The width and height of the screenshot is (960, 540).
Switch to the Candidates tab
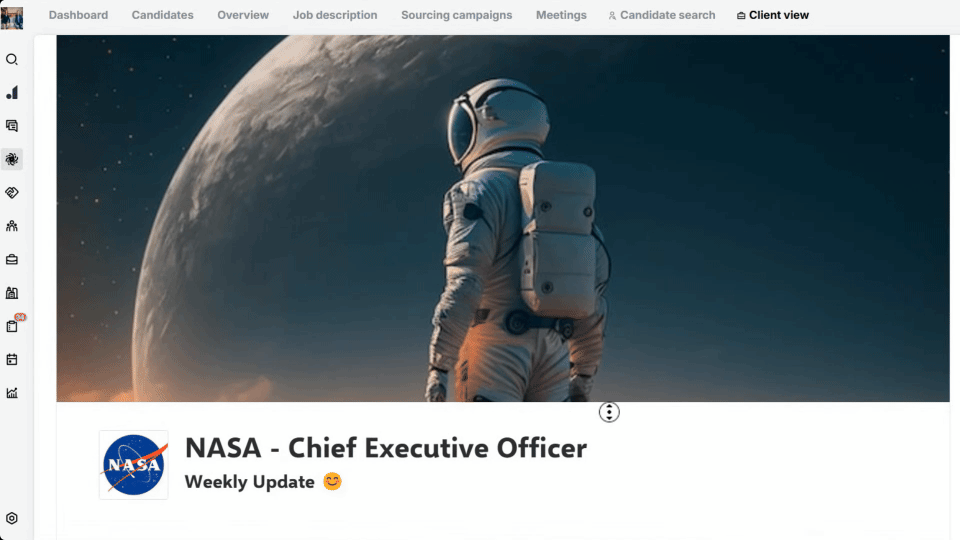tap(162, 15)
